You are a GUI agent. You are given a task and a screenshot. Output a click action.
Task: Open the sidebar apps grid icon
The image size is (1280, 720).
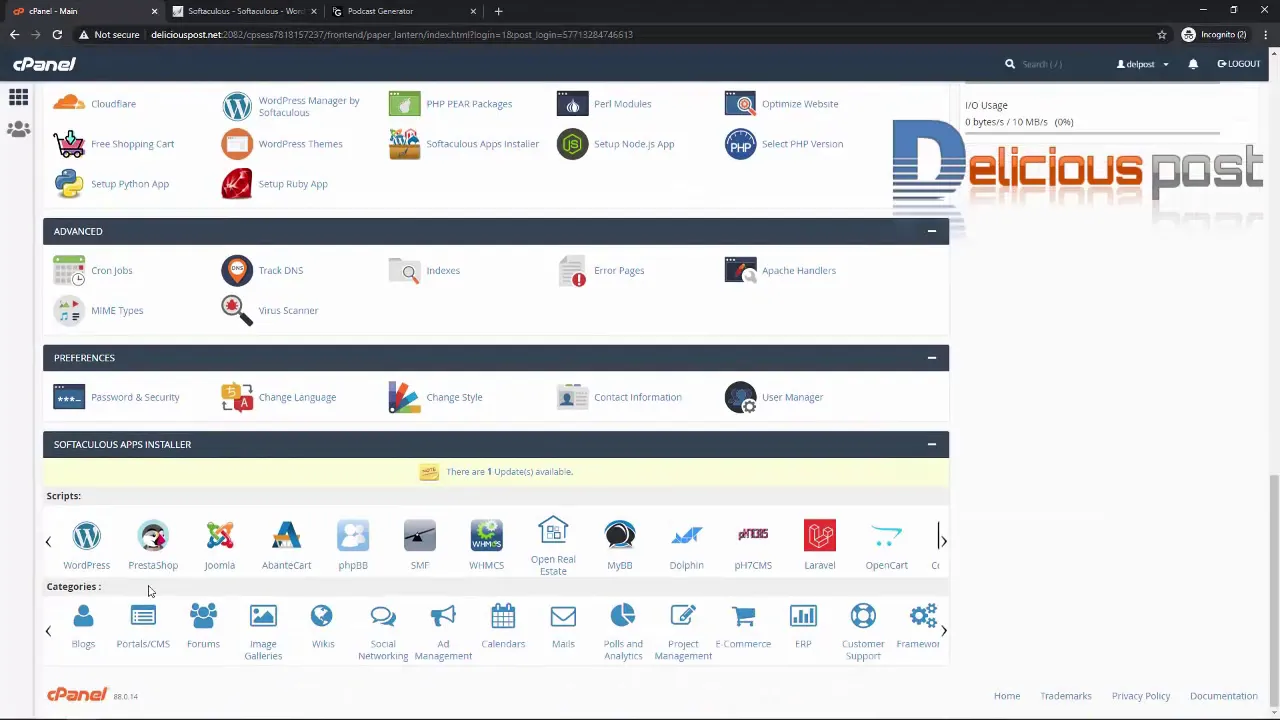[x=18, y=97]
